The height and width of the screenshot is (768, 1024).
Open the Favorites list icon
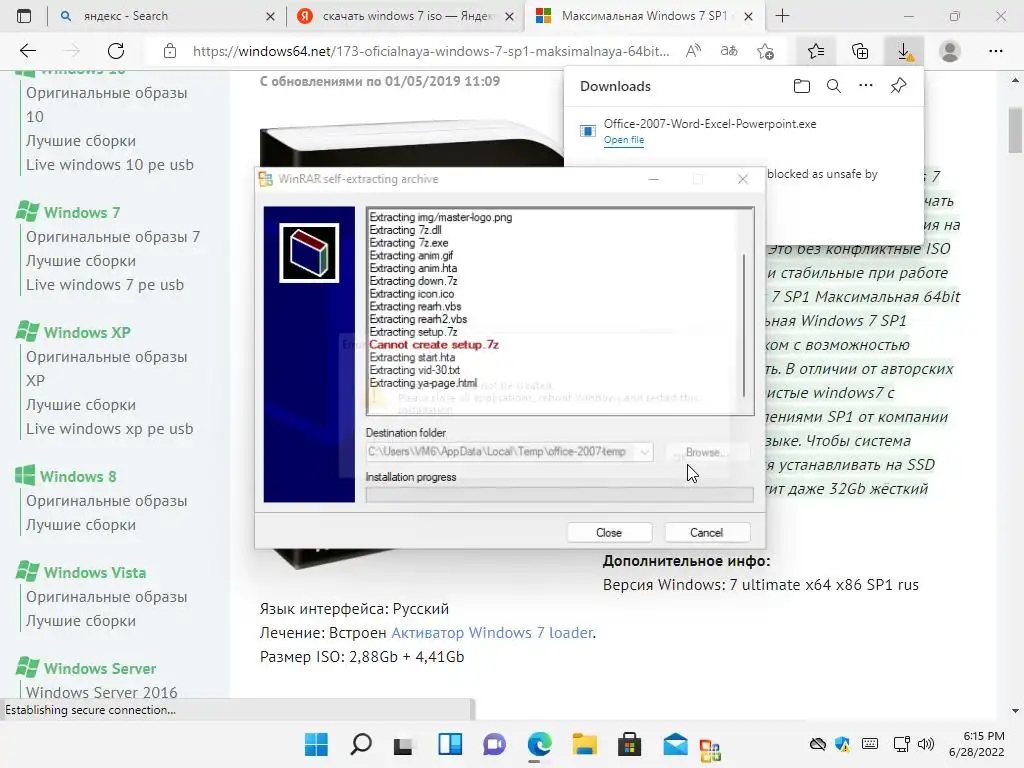816,51
